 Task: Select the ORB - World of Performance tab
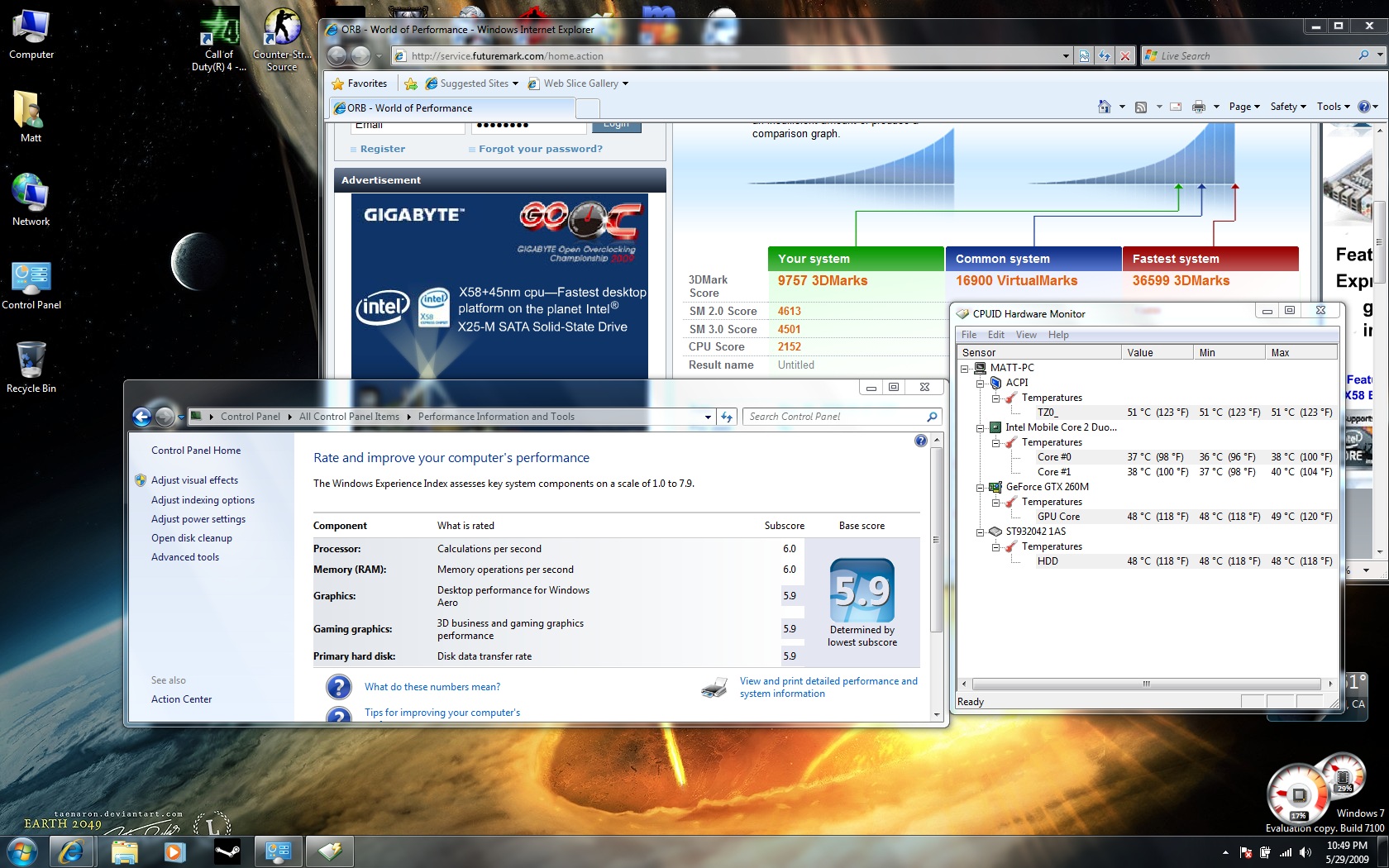pyautogui.click(x=451, y=108)
